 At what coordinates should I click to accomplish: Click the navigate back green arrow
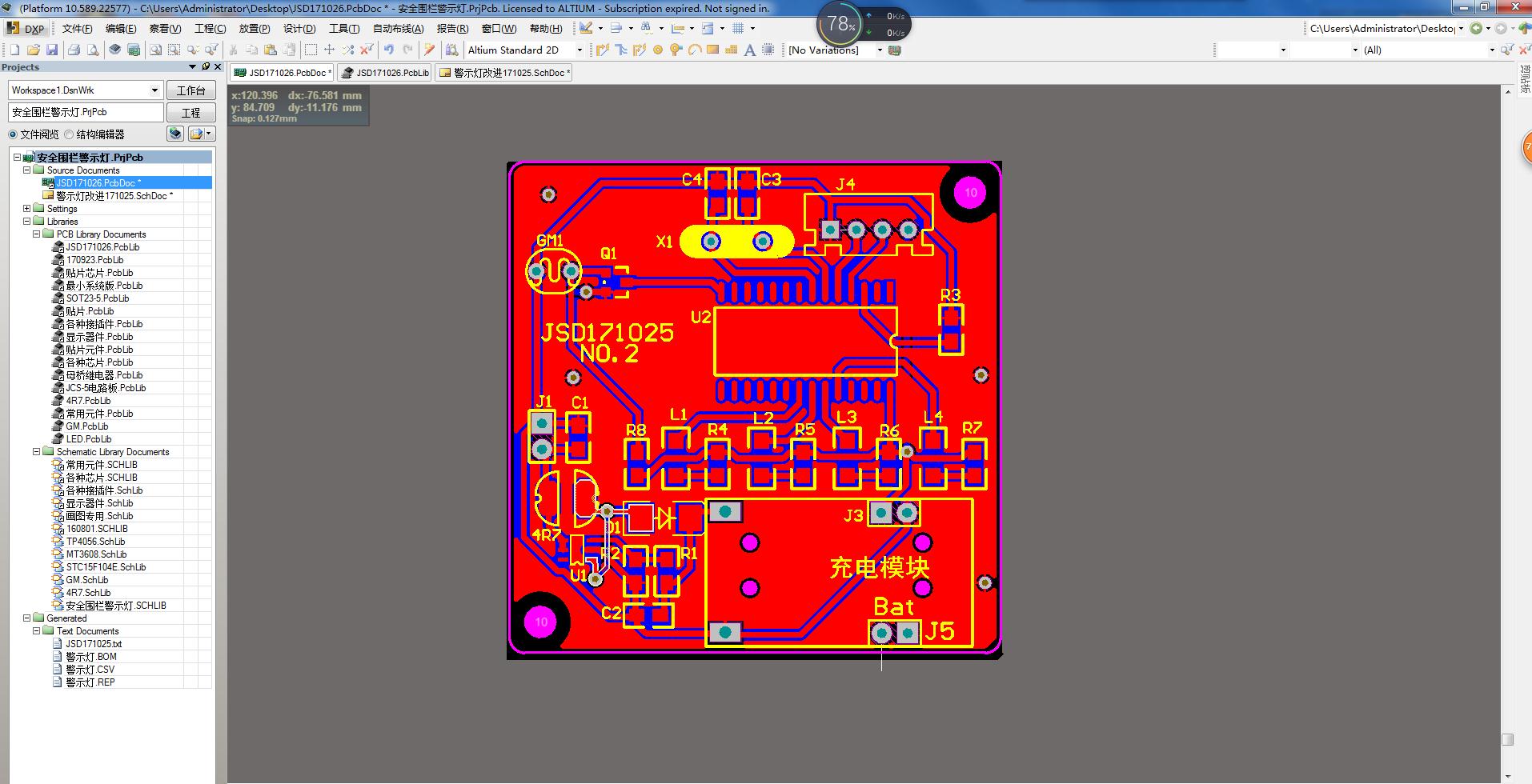pyautogui.click(x=1476, y=28)
